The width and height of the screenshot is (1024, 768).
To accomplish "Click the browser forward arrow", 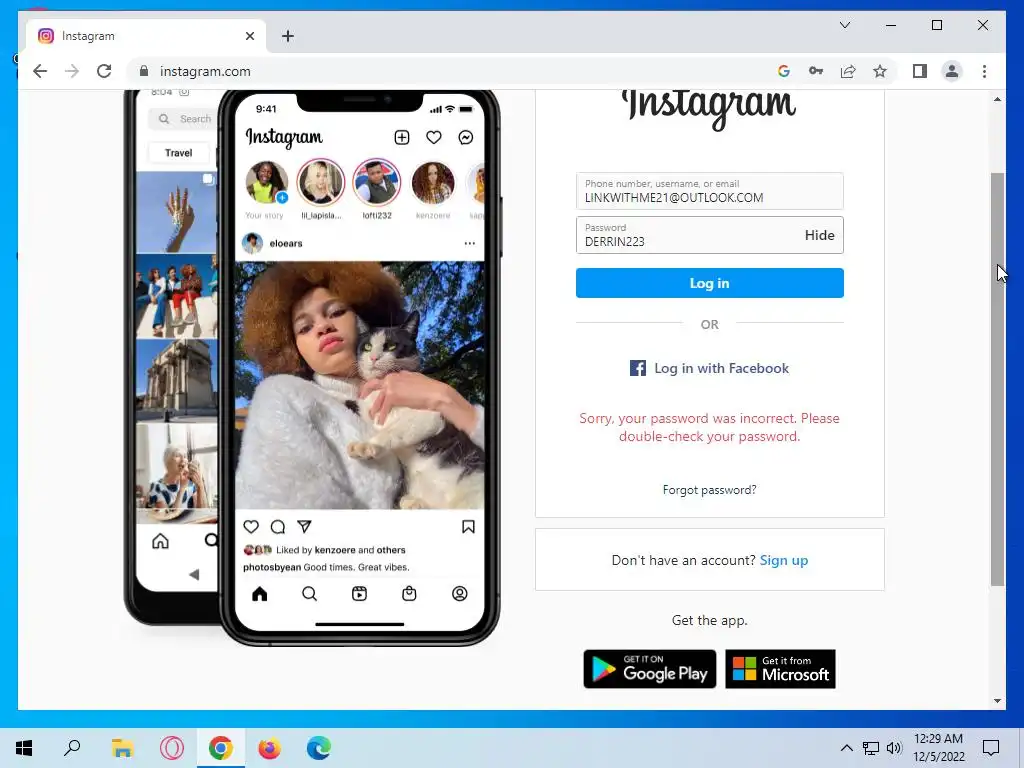I will 72,71.
